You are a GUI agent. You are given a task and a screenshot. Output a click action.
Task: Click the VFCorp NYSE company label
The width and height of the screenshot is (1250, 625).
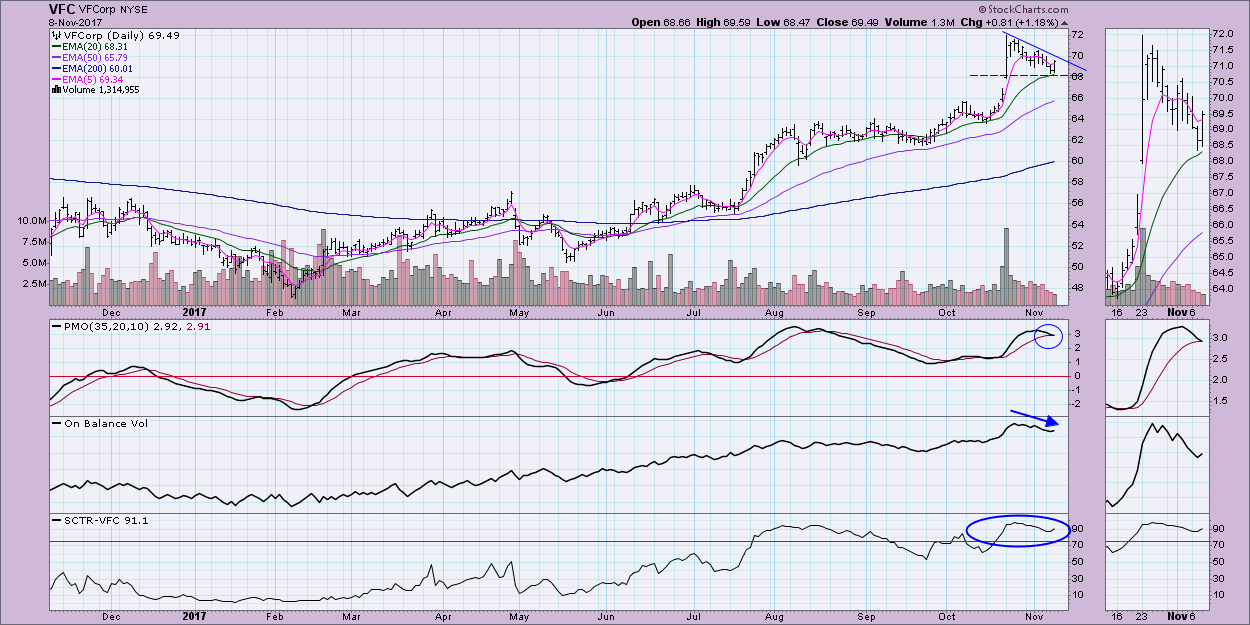(x=115, y=9)
